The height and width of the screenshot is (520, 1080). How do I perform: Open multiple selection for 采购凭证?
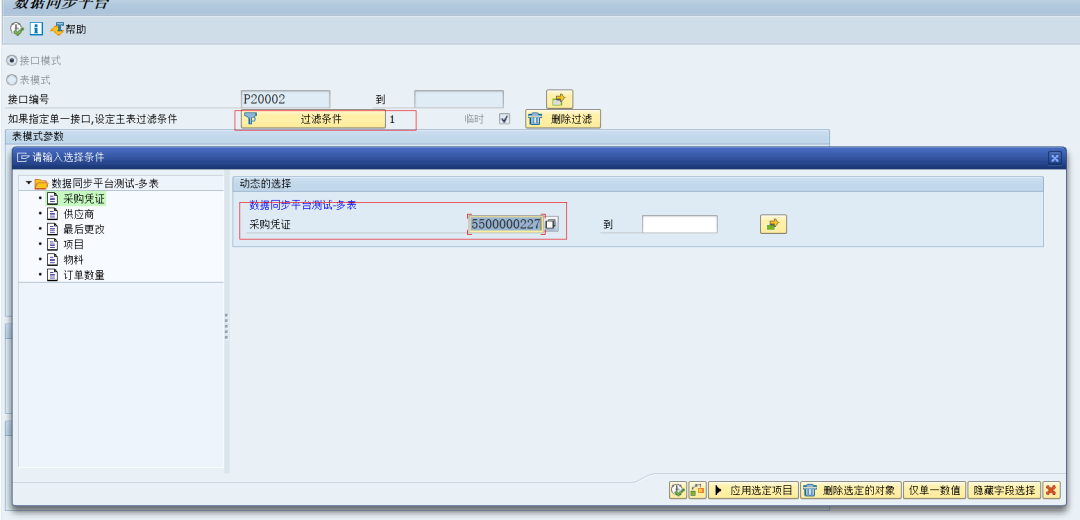pyautogui.click(x=773, y=225)
